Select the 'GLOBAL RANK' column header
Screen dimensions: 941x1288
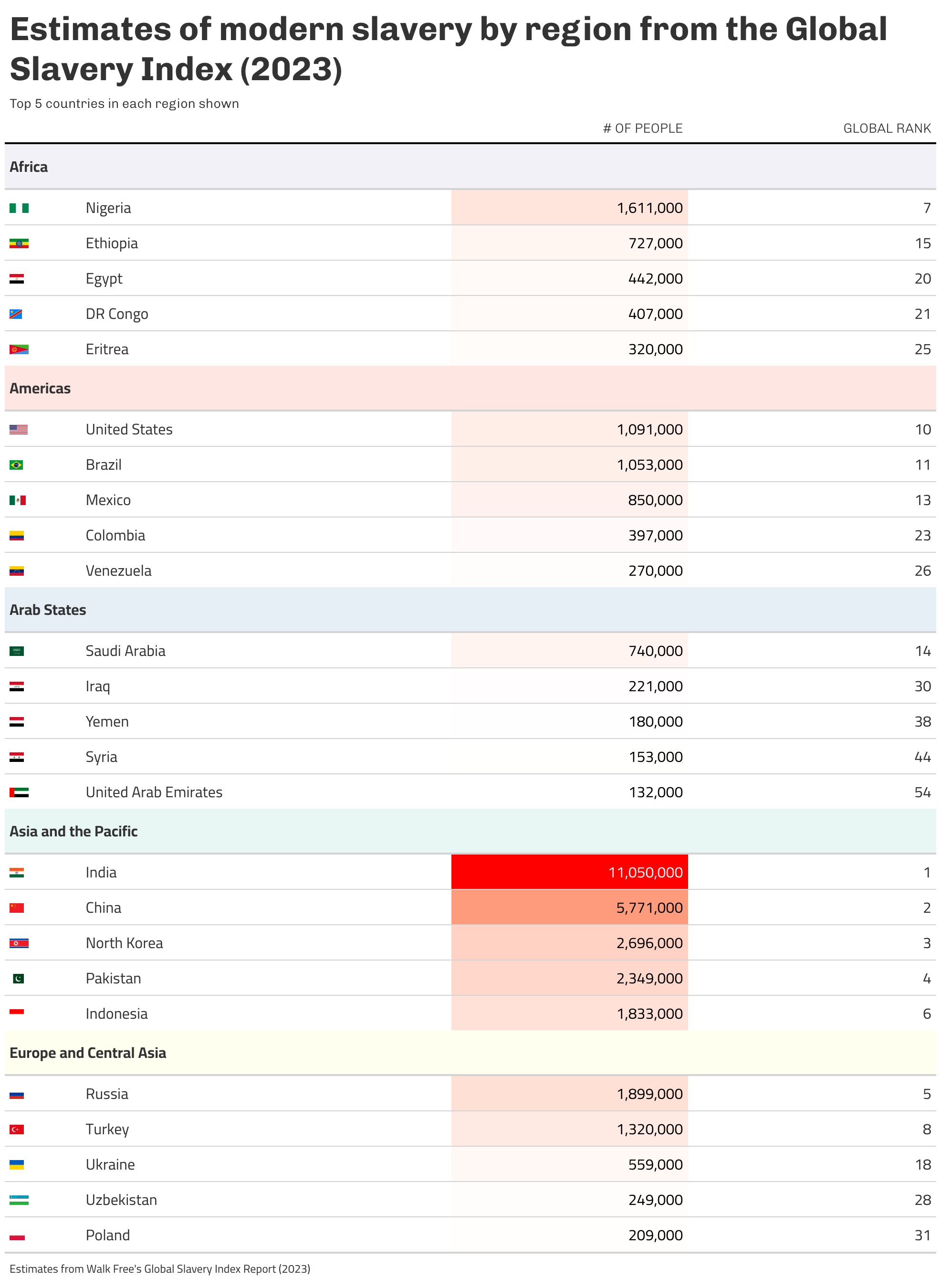886,128
